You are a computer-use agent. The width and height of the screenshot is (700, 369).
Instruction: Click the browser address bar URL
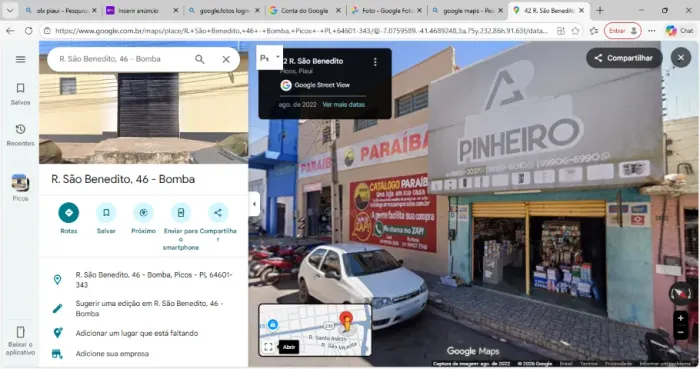click(x=301, y=31)
